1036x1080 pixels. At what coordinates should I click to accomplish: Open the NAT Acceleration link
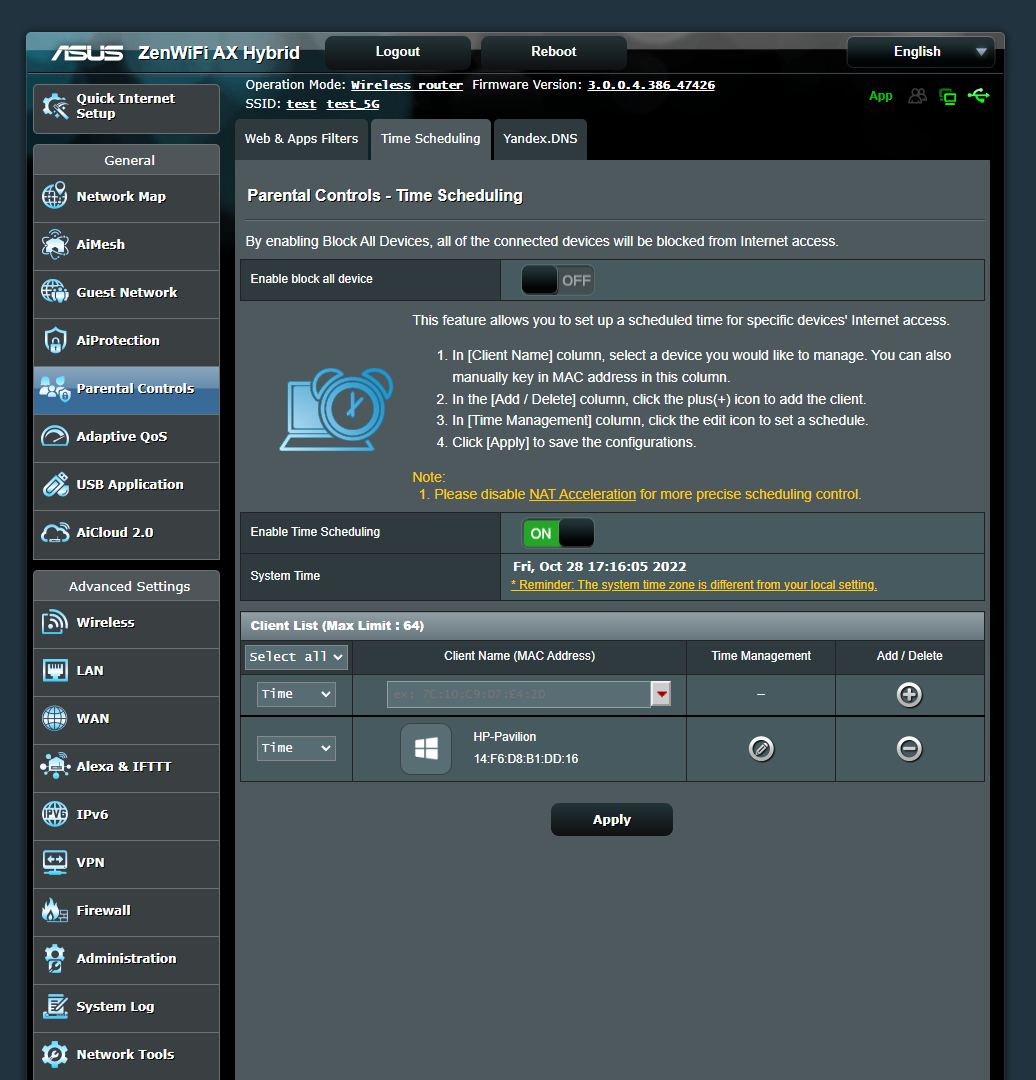[x=582, y=494]
